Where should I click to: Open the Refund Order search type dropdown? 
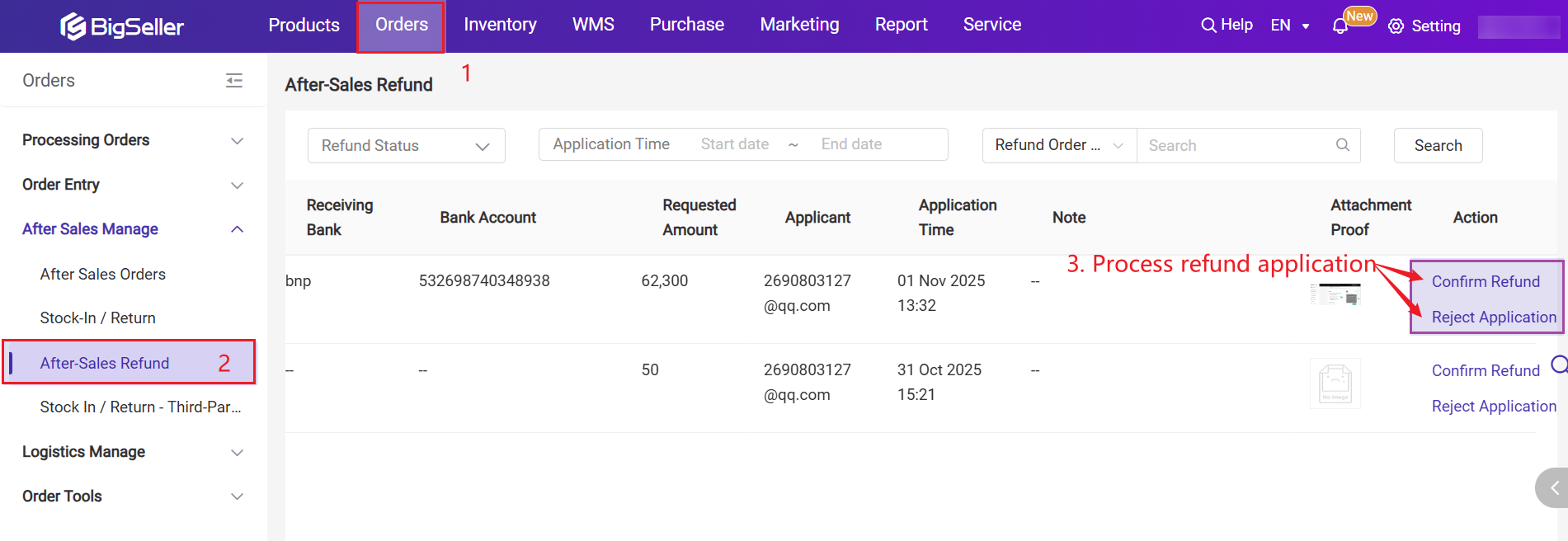1059,145
